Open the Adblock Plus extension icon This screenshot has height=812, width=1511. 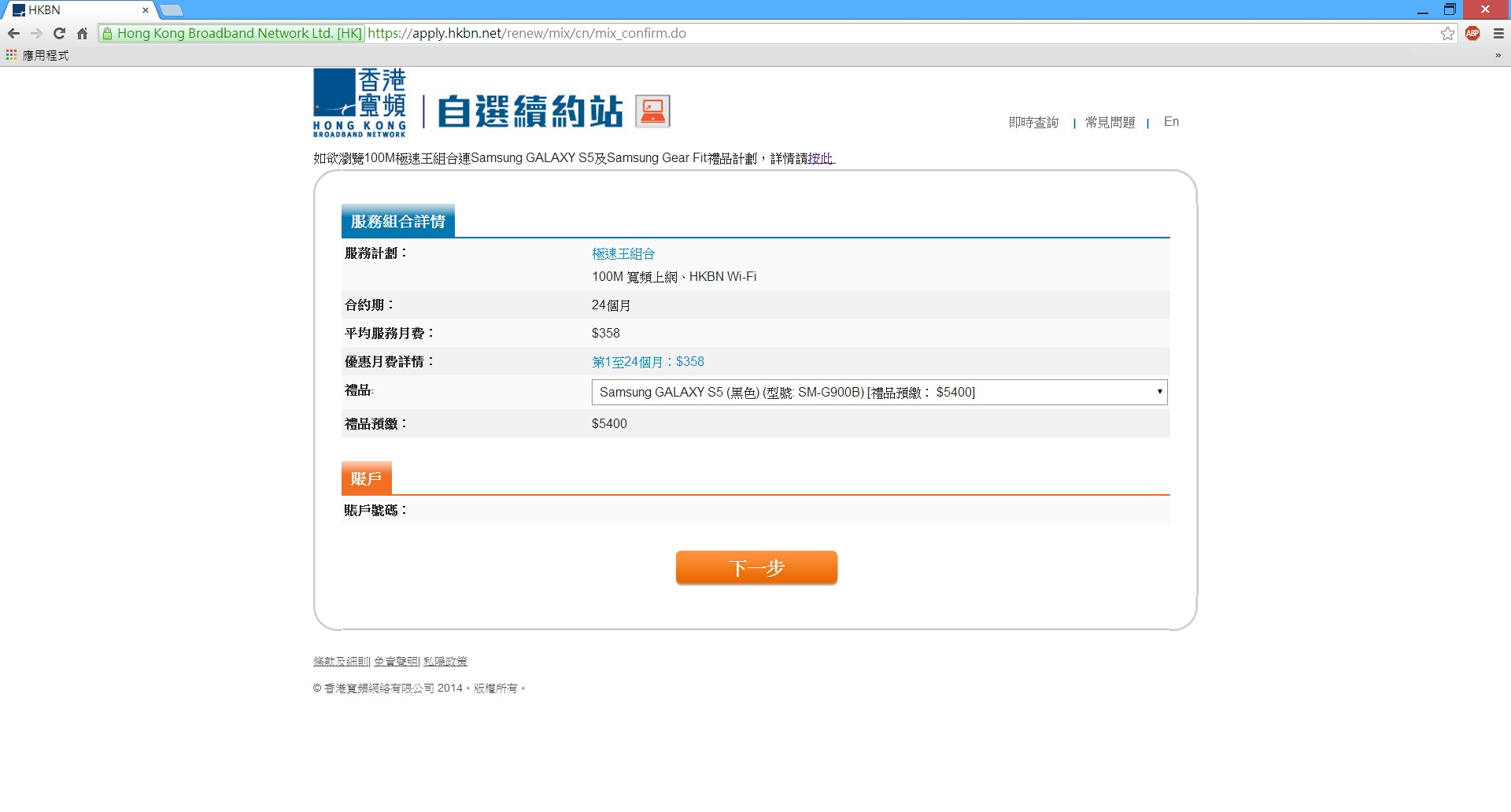pos(1472,33)
